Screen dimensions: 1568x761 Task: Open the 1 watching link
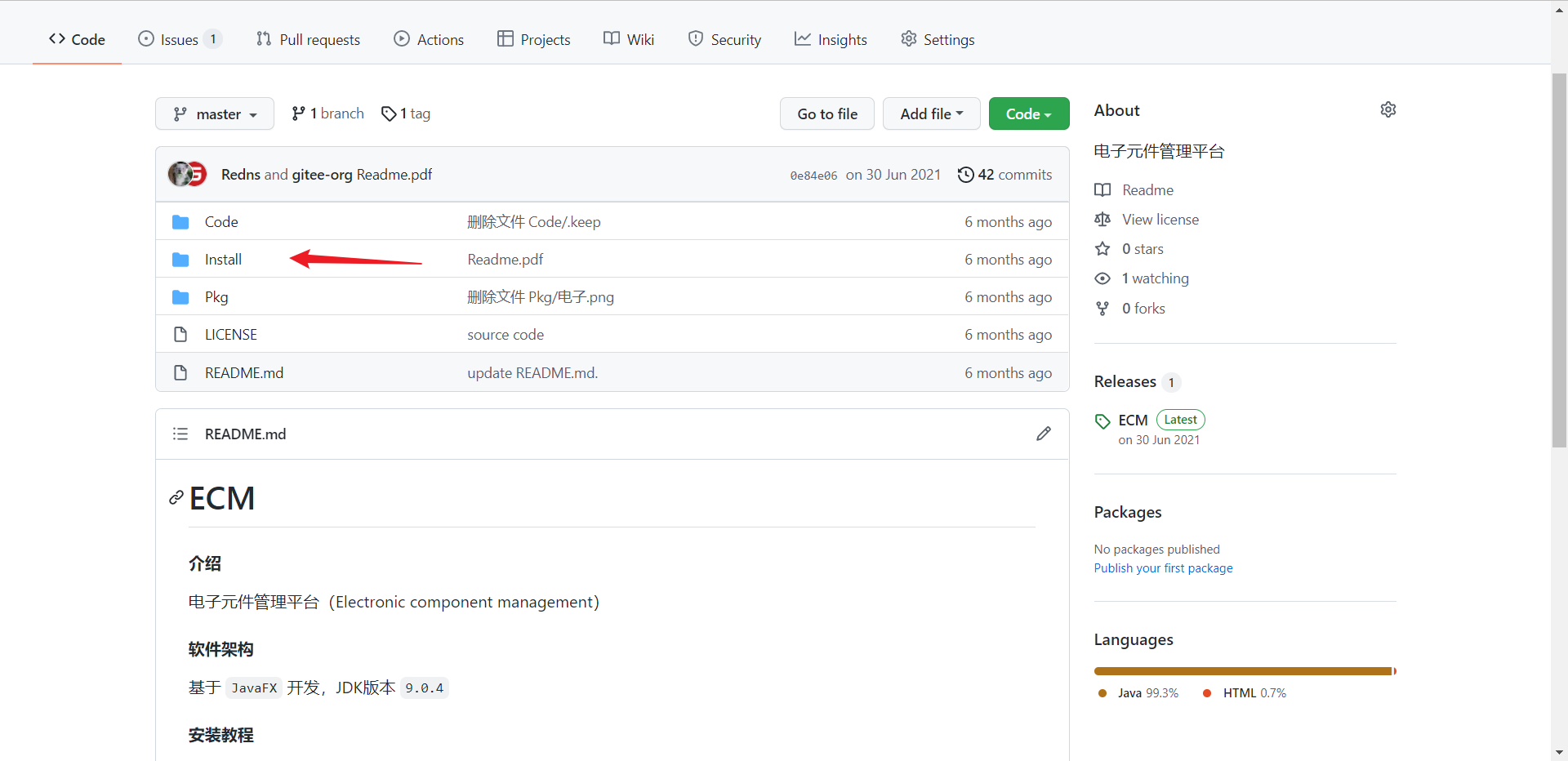1155,278
